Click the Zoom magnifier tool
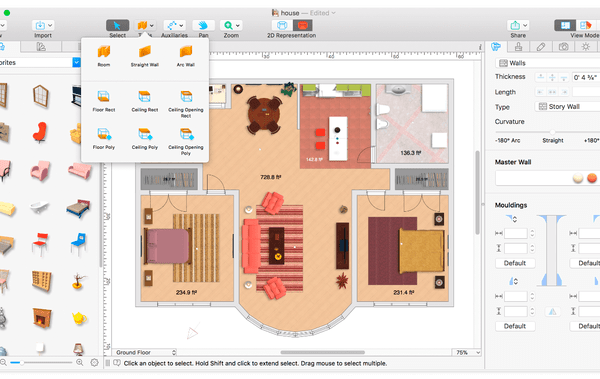This screenshot has height=379, width=600. 228,26
